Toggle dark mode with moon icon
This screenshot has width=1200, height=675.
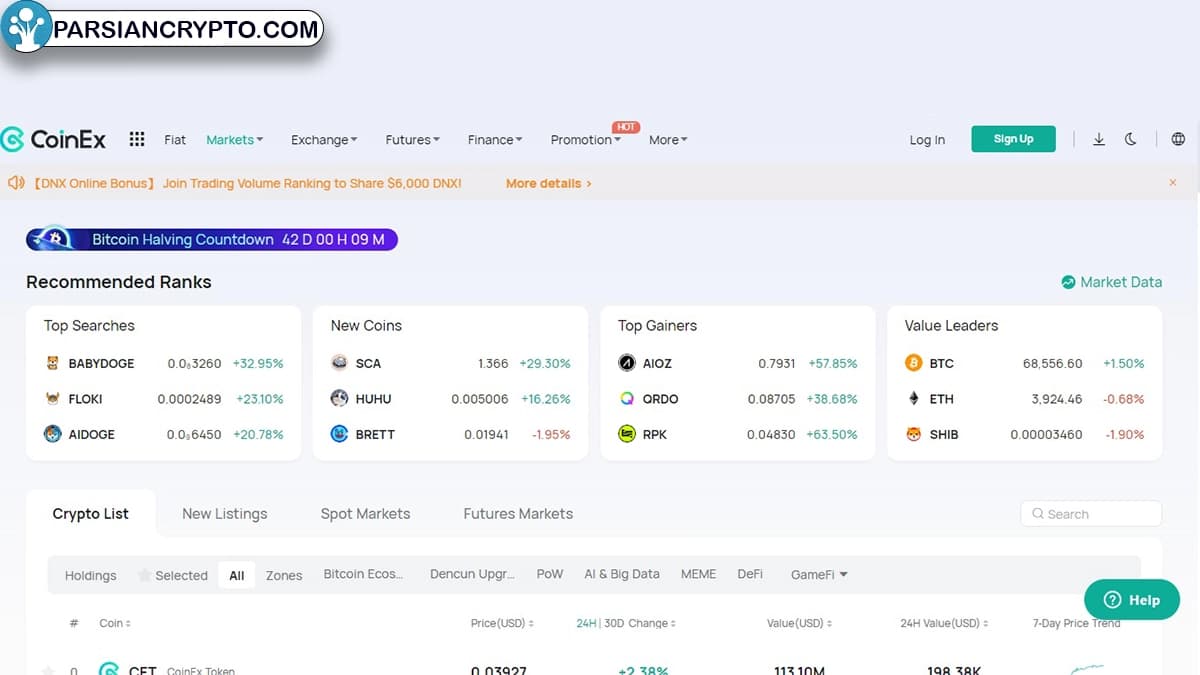click(x=1131, y=140)
